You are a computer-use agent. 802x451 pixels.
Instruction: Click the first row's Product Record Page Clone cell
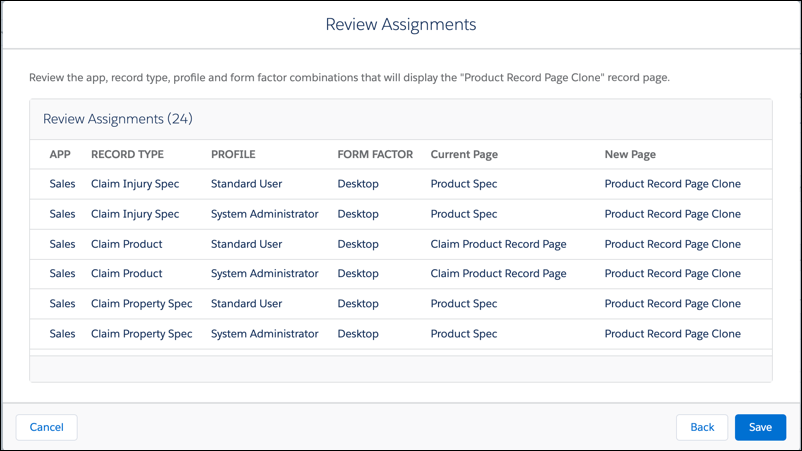tap(673, 184)
